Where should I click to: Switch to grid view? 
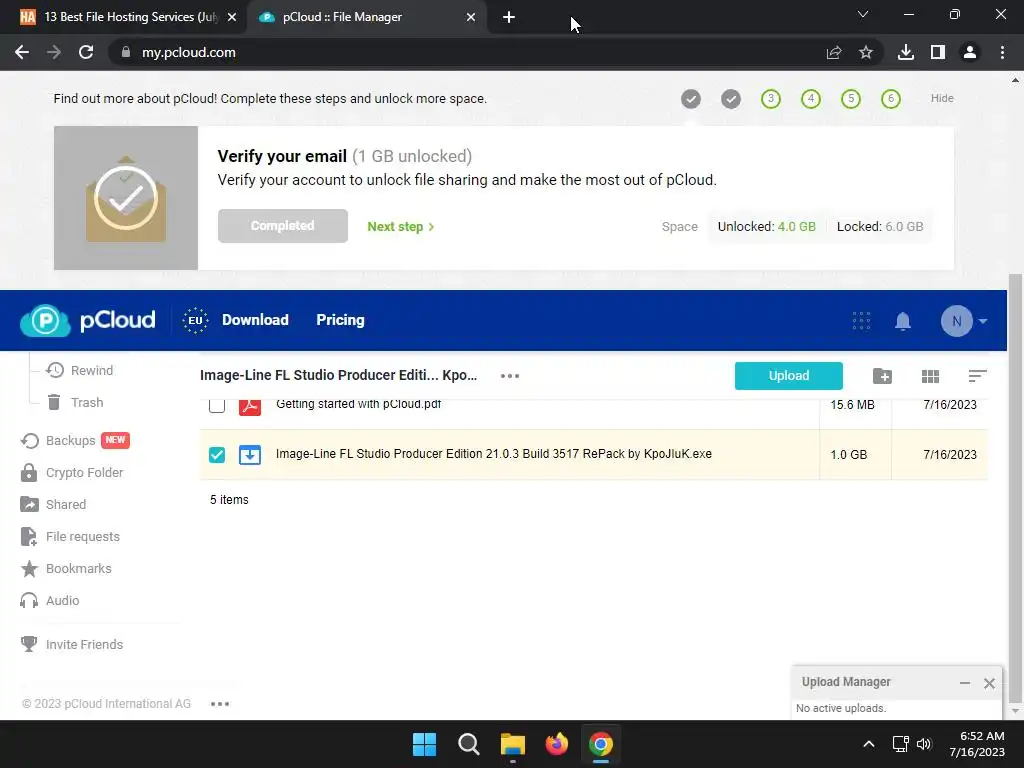pos(930,376)
